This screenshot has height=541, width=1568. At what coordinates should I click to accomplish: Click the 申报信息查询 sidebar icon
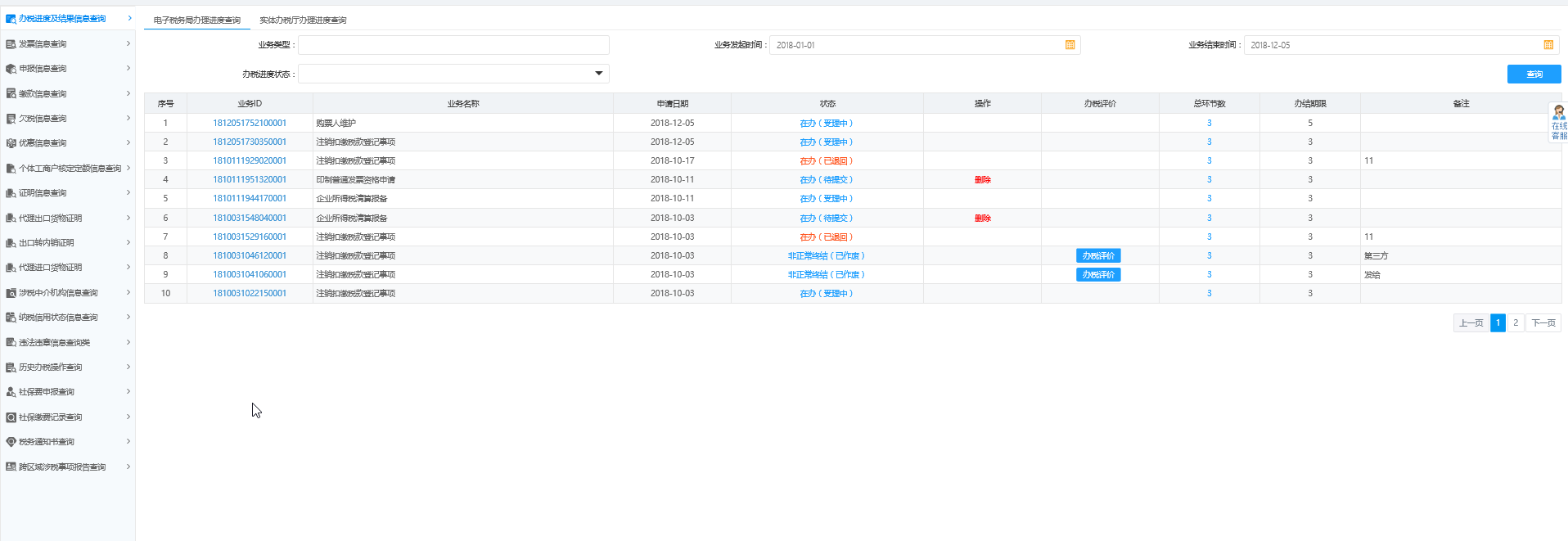[11, 69]
